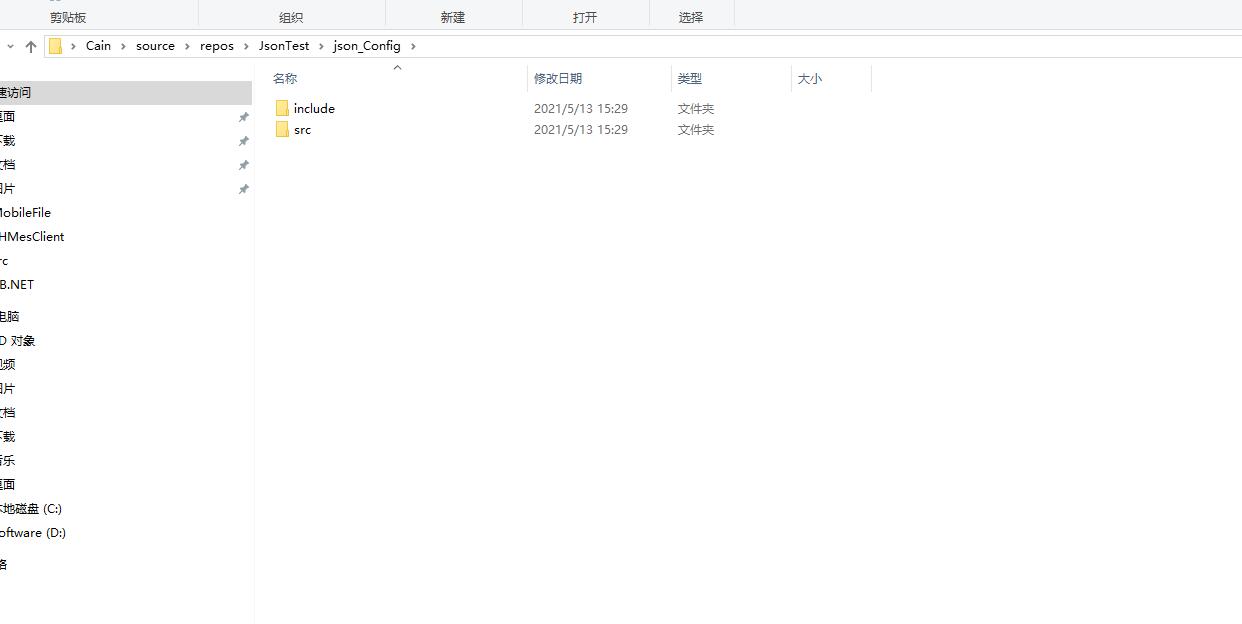Click the 新建 ribbon group

[453, 16]
